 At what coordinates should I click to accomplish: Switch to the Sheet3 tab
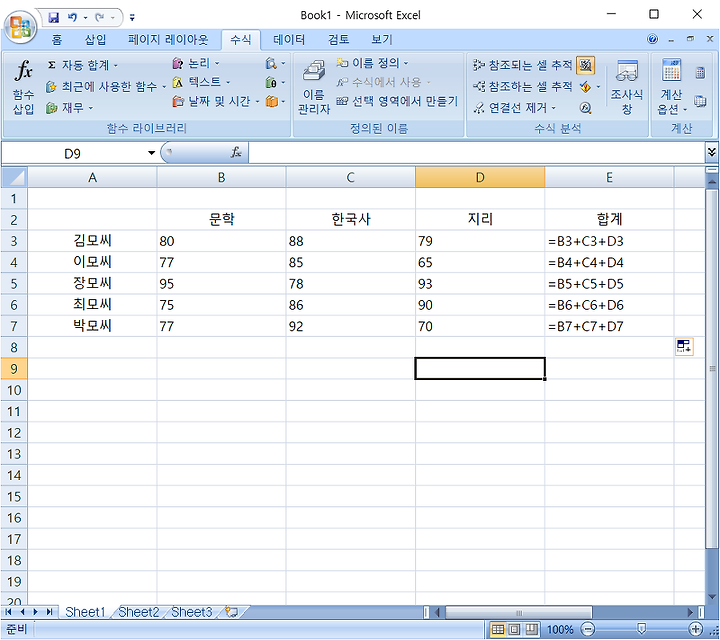click(192, 612)
